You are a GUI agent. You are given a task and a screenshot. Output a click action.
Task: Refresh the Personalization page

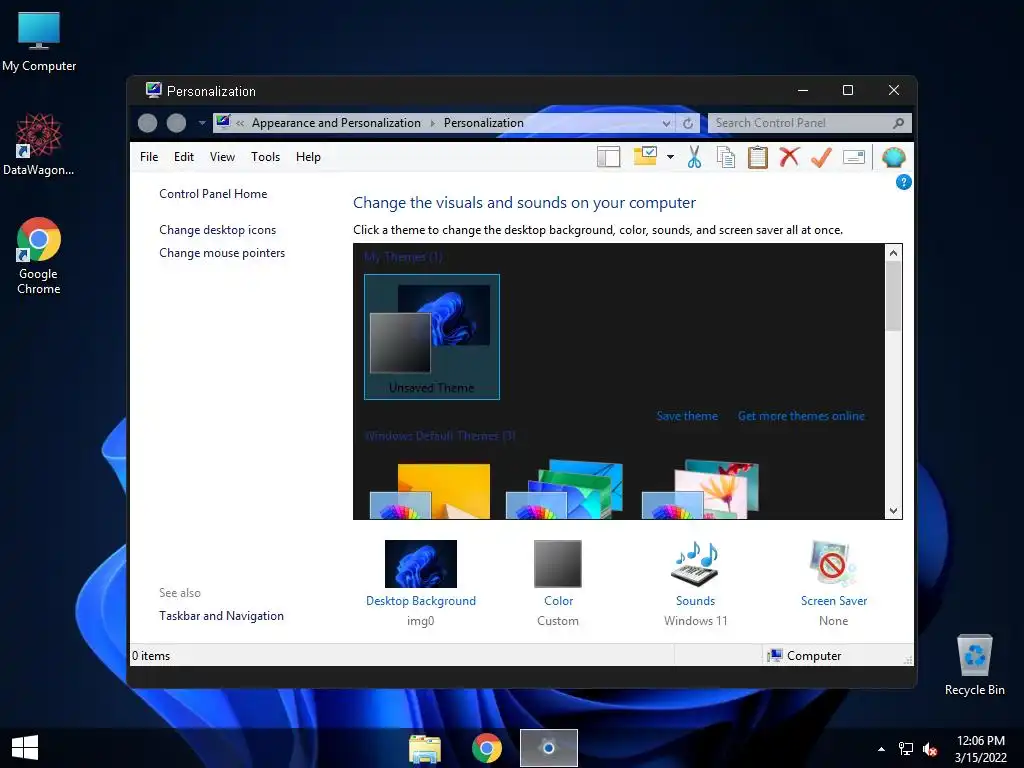pyautogui.click(x=688, y=123)
